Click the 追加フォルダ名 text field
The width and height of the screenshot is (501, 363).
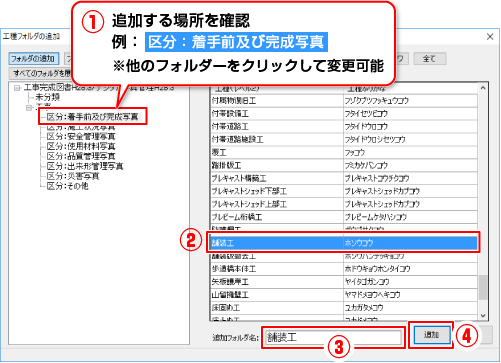[x=333, y=337]
